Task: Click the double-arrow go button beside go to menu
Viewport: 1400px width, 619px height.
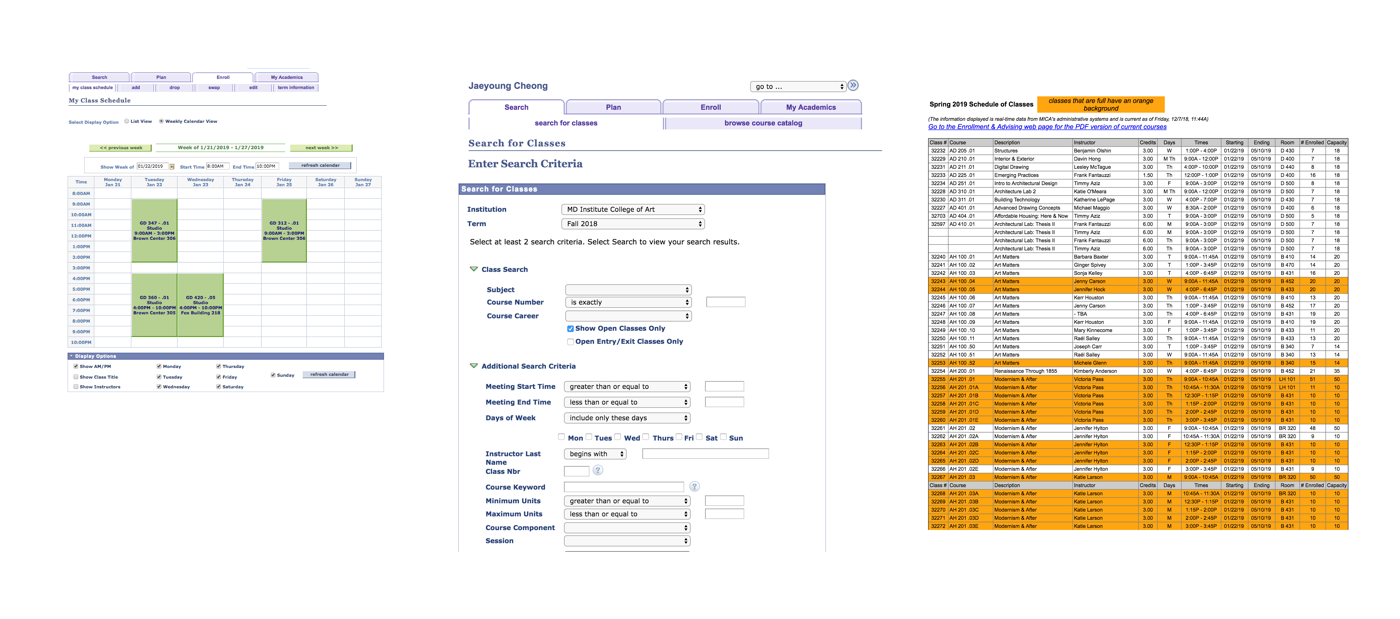Action: click(x=853, y=86)
